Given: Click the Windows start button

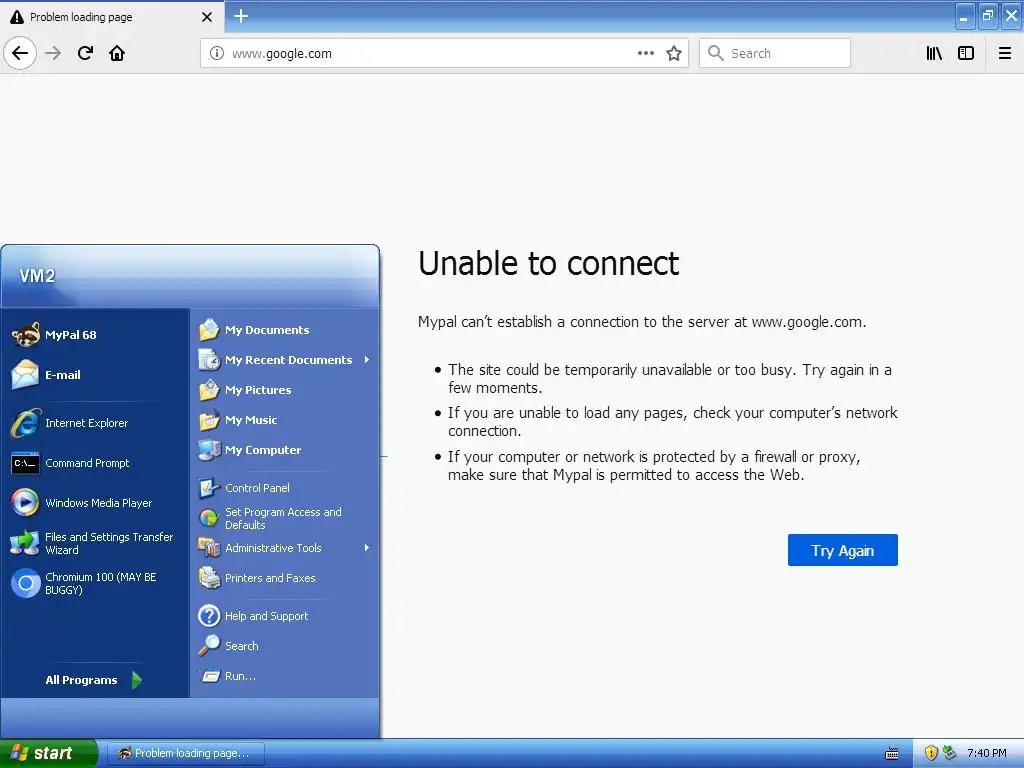Looking at the screenshot, I should [48, 753].
